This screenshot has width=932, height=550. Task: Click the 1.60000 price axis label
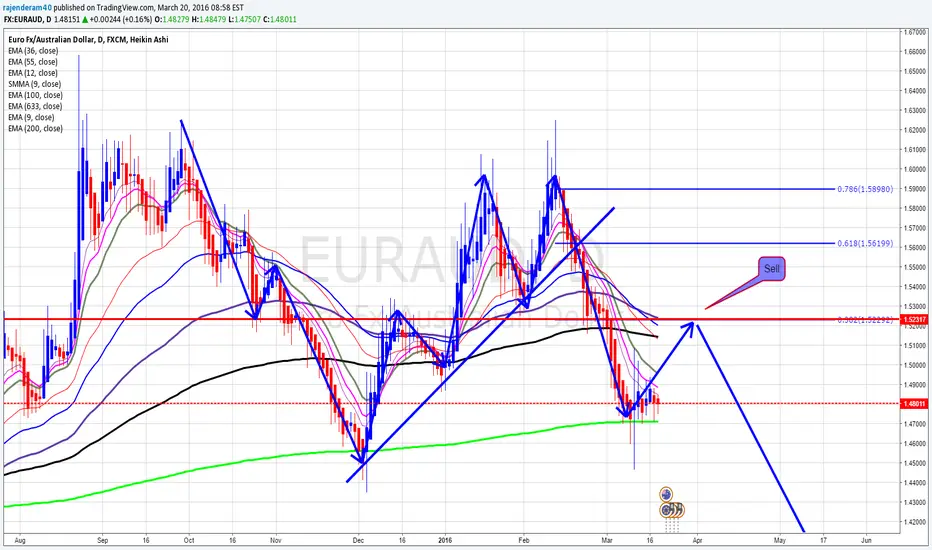click(x=916, y=169)
